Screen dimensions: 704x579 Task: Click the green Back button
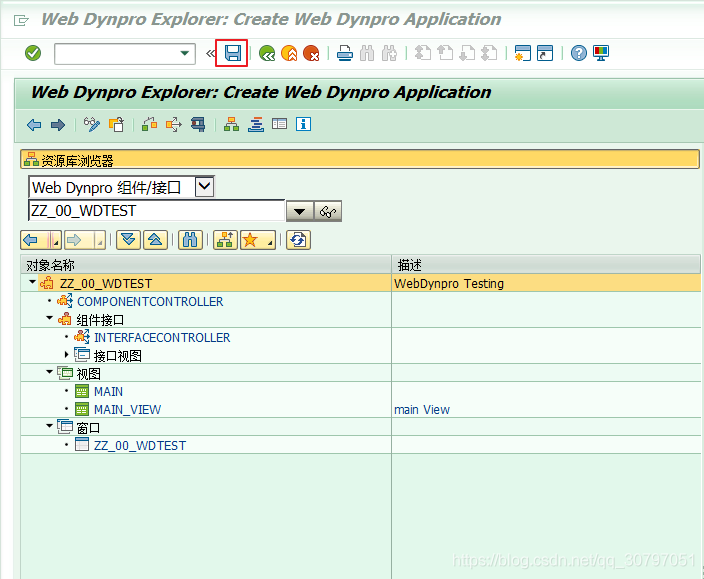coord(267,53)
